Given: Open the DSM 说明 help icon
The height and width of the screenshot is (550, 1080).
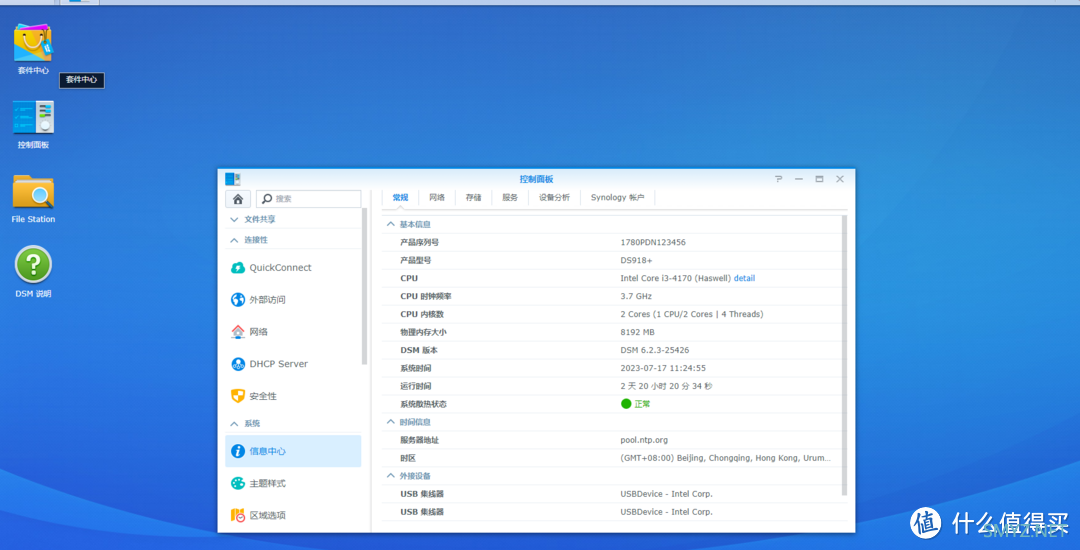Looking at the screenshot, I should pyautogui.click(x=33, y=264).
